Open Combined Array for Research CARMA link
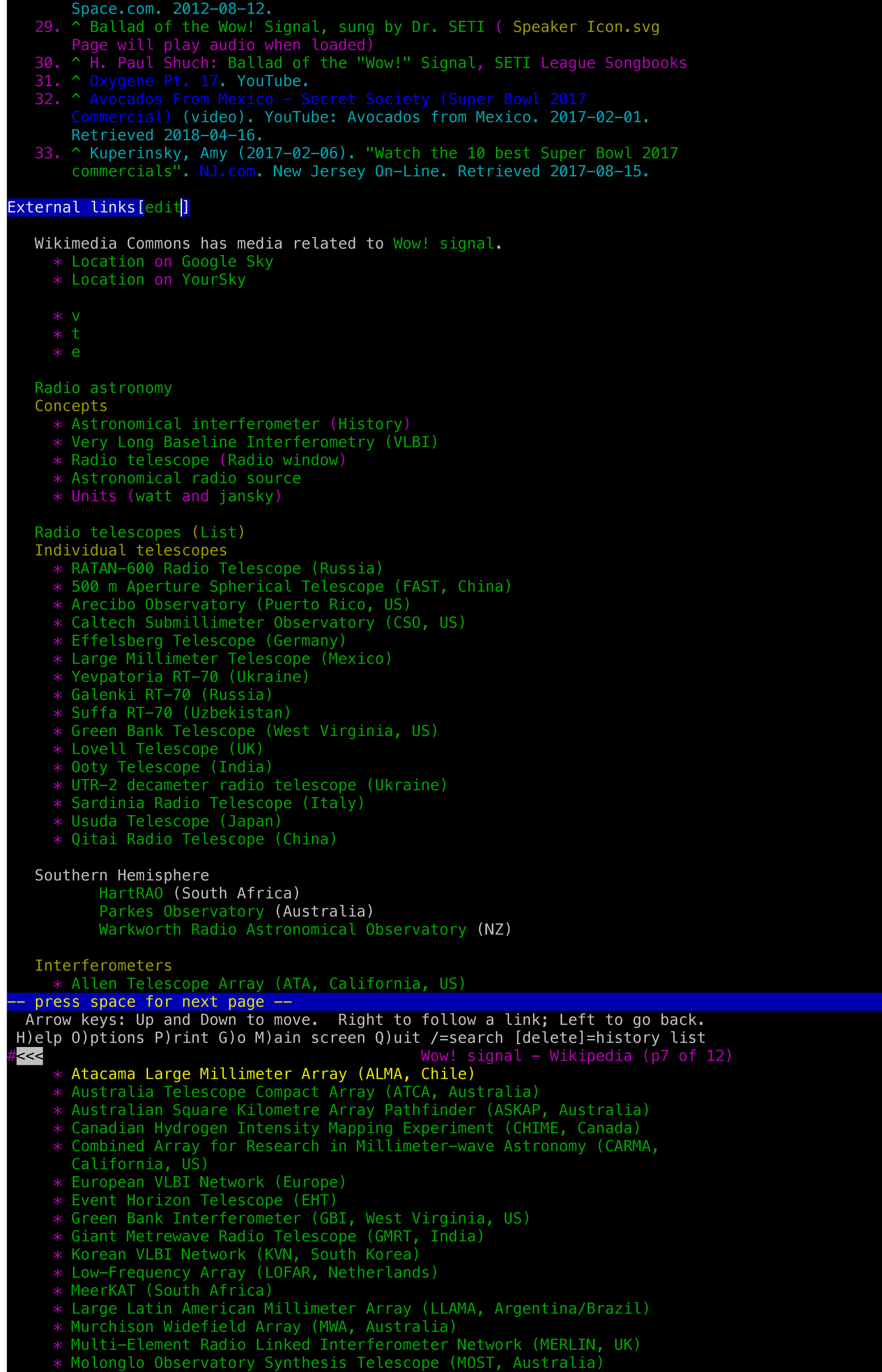This screenshot has height=1372, width=882. [x=365, y=1155]
